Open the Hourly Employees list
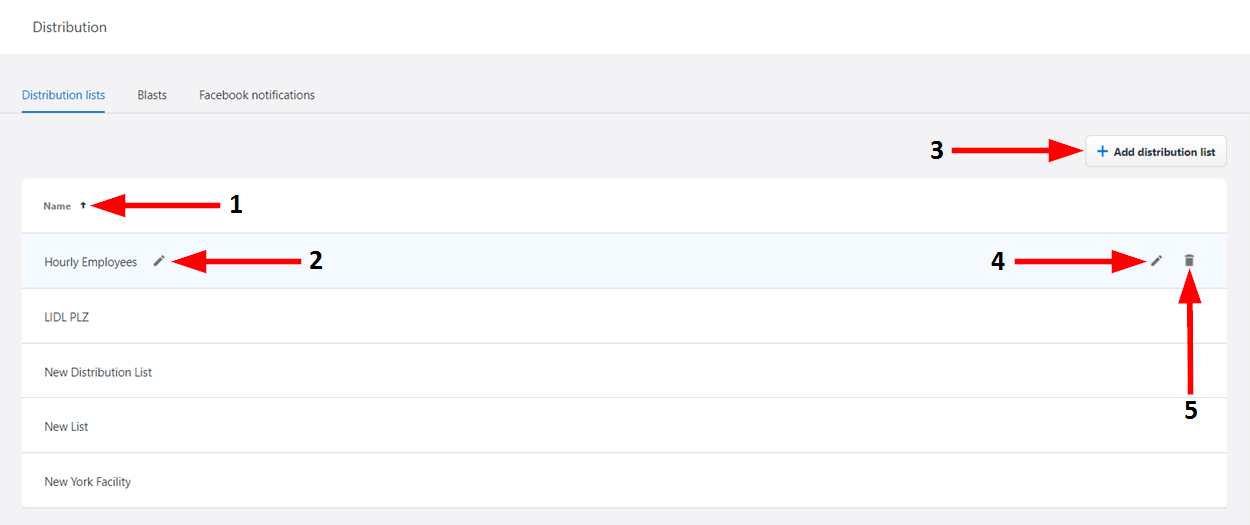The image size is (1250, 525). click(91, 262)
